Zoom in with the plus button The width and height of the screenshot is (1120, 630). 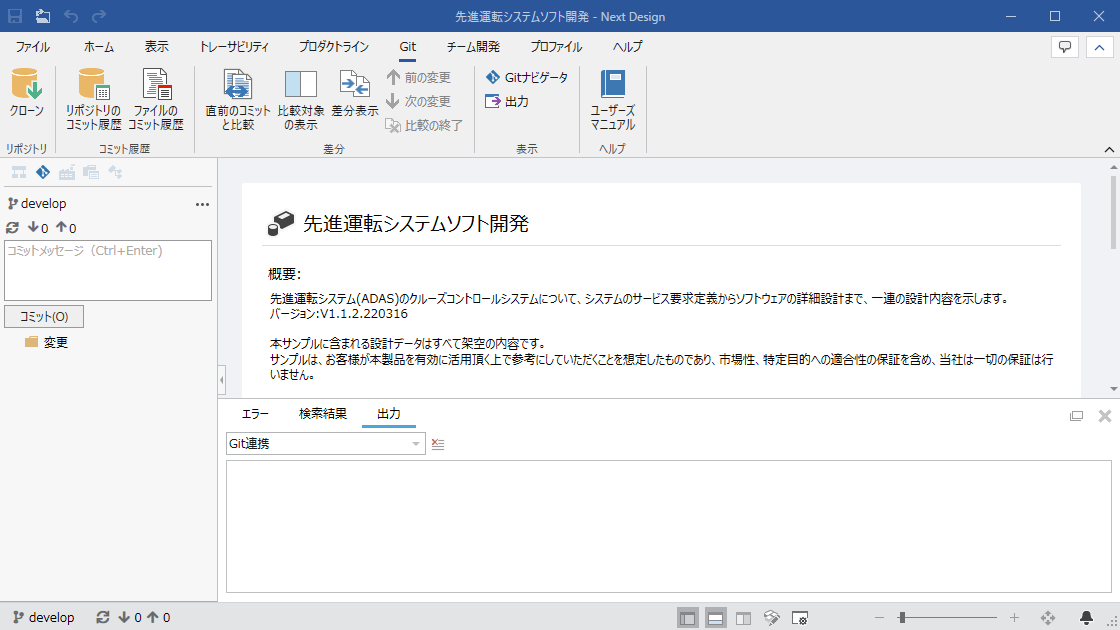coord(1014,617)
